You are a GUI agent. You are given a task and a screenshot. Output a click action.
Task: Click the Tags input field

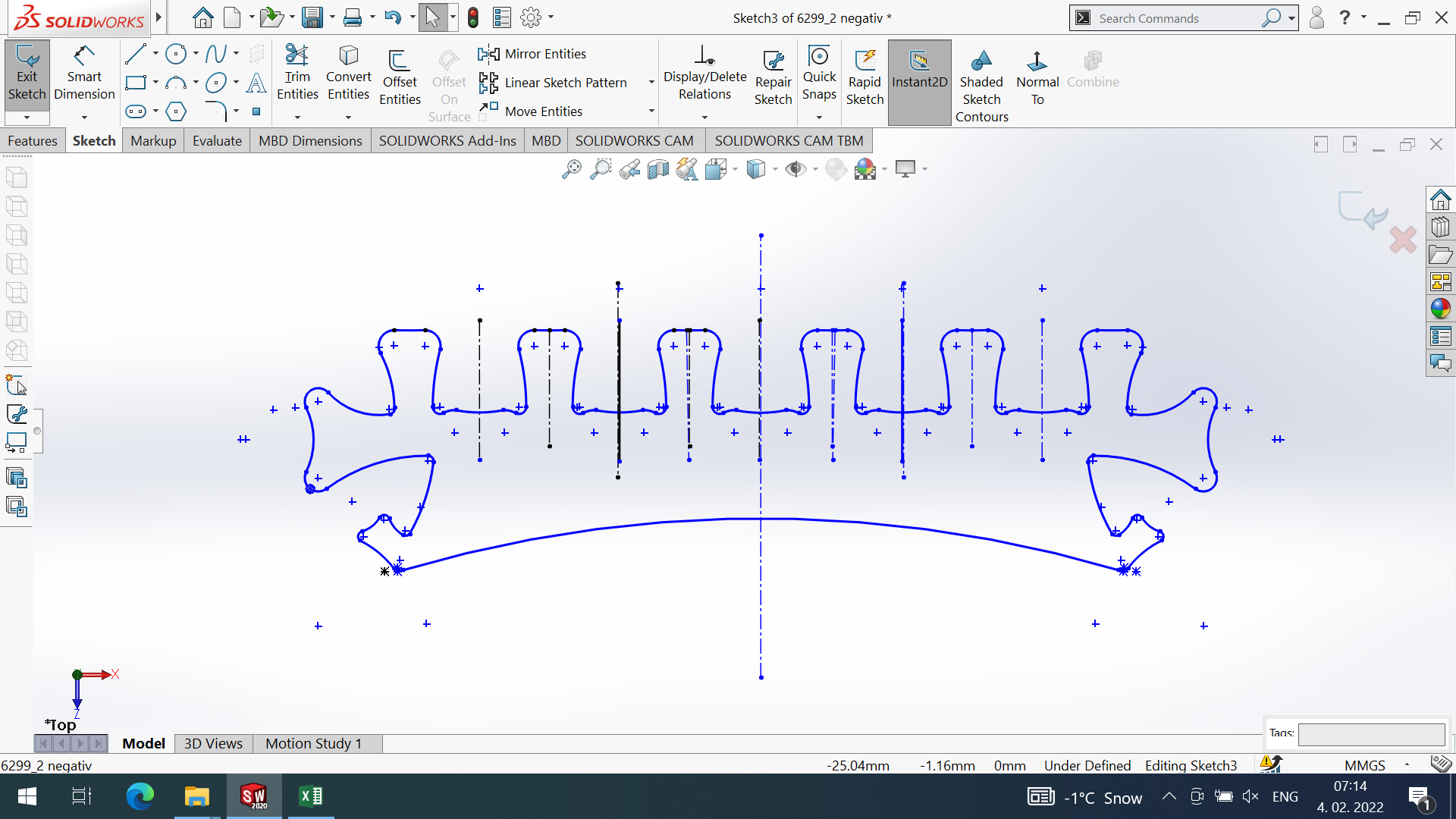pos(1371,734)
